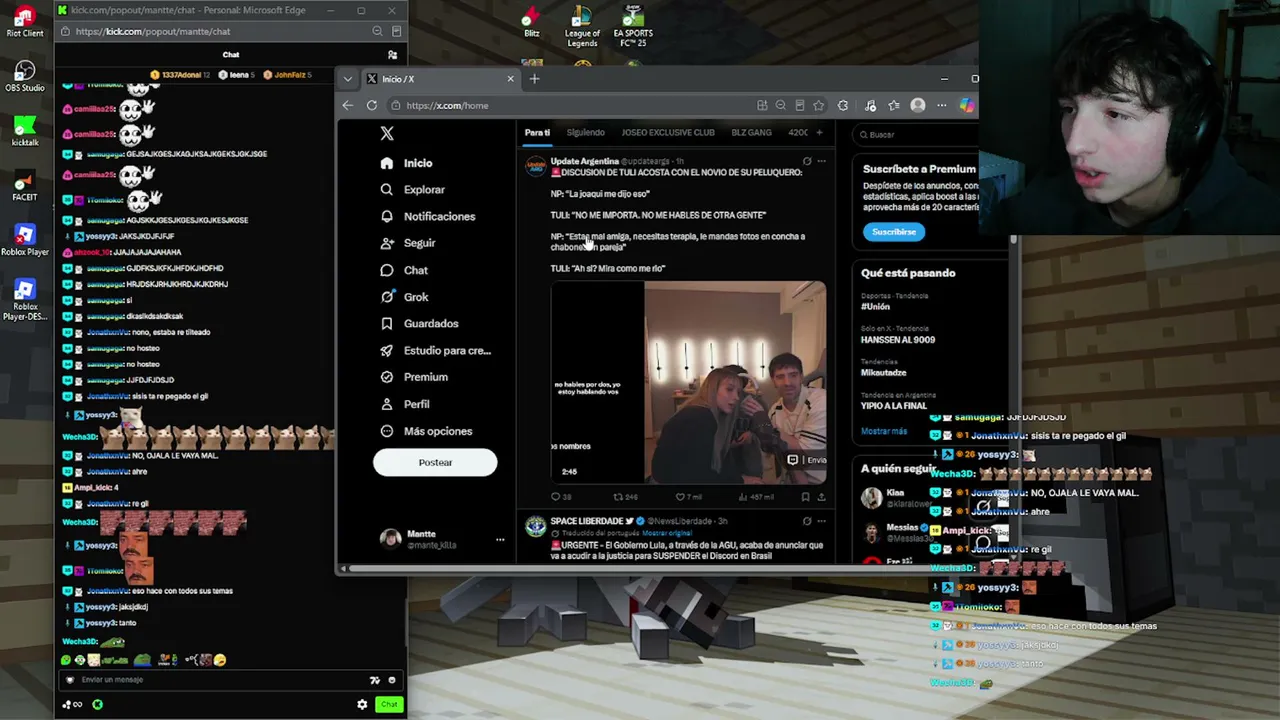1280x720 pixels.
Task: Reload the x.com page
Action: pyautogui.click(x=372, y=105)
